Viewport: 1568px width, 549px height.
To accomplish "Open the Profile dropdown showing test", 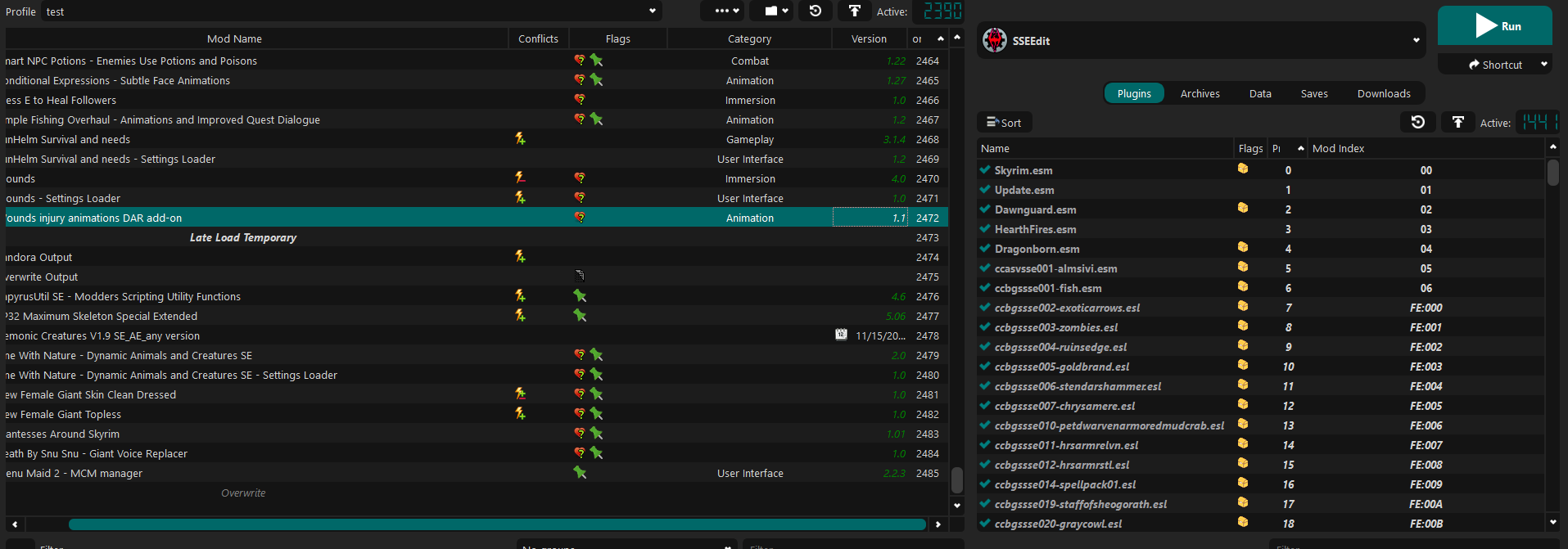I will [351, 11].
